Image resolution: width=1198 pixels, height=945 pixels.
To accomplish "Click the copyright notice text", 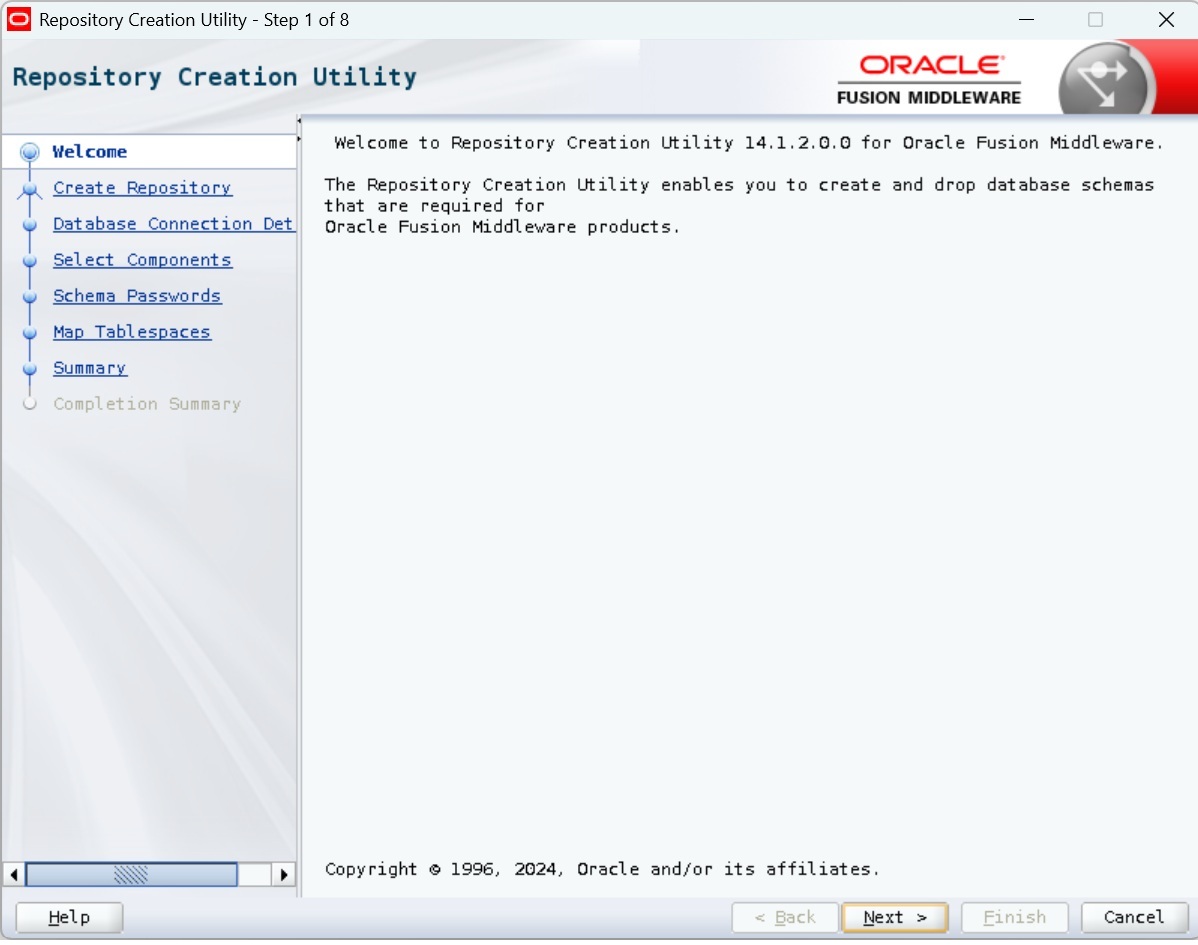I will pos(602,869).
